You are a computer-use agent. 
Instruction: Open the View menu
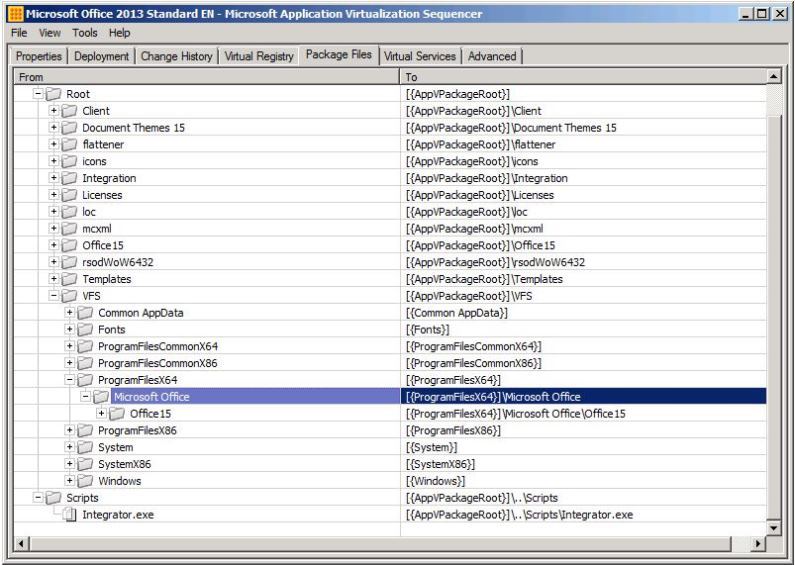point(50,33)
